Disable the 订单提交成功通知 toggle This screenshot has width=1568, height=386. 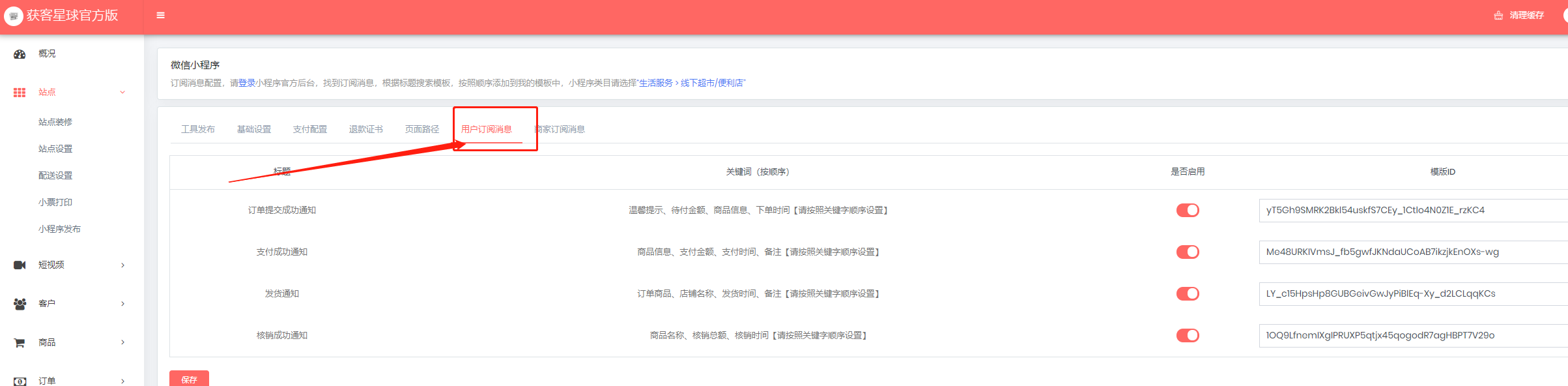pos(1187,210)
